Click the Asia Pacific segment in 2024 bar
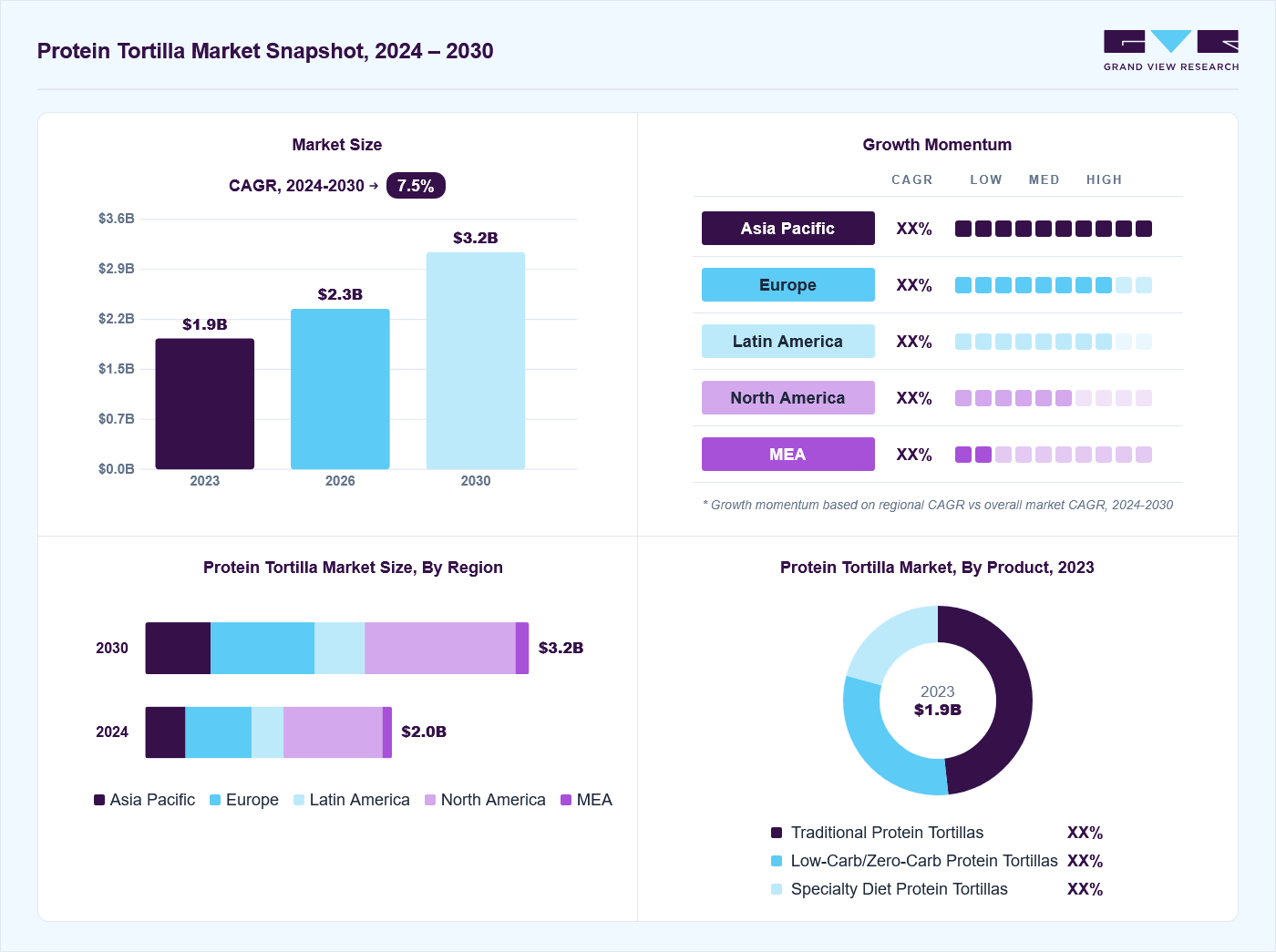The height and width of the screenshot is (952, 1276). [x=166, y=732]
